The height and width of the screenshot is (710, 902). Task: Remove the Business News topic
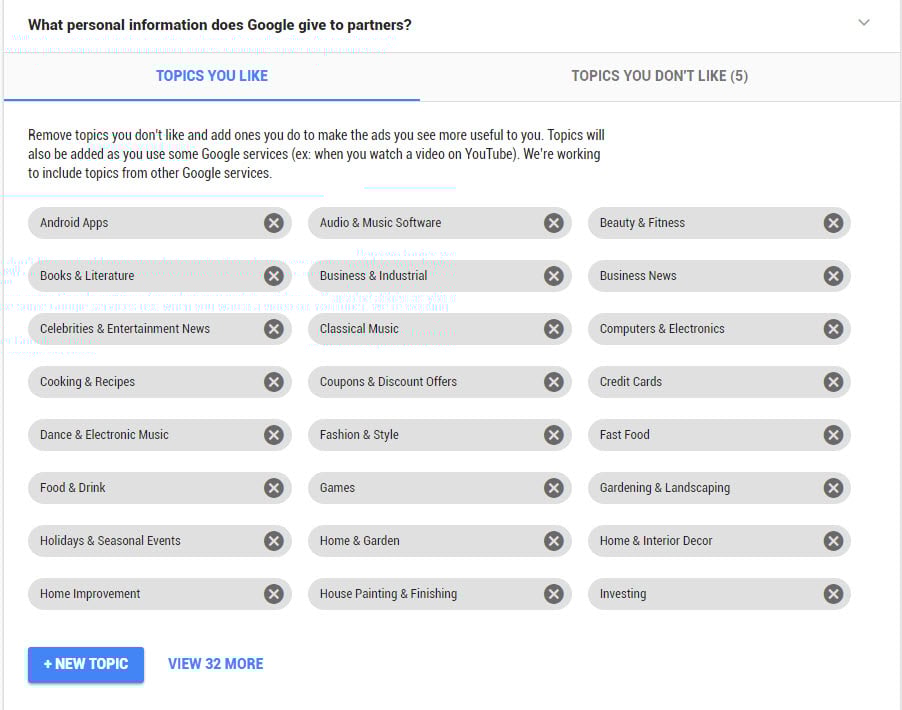click(x=833, y=276)
